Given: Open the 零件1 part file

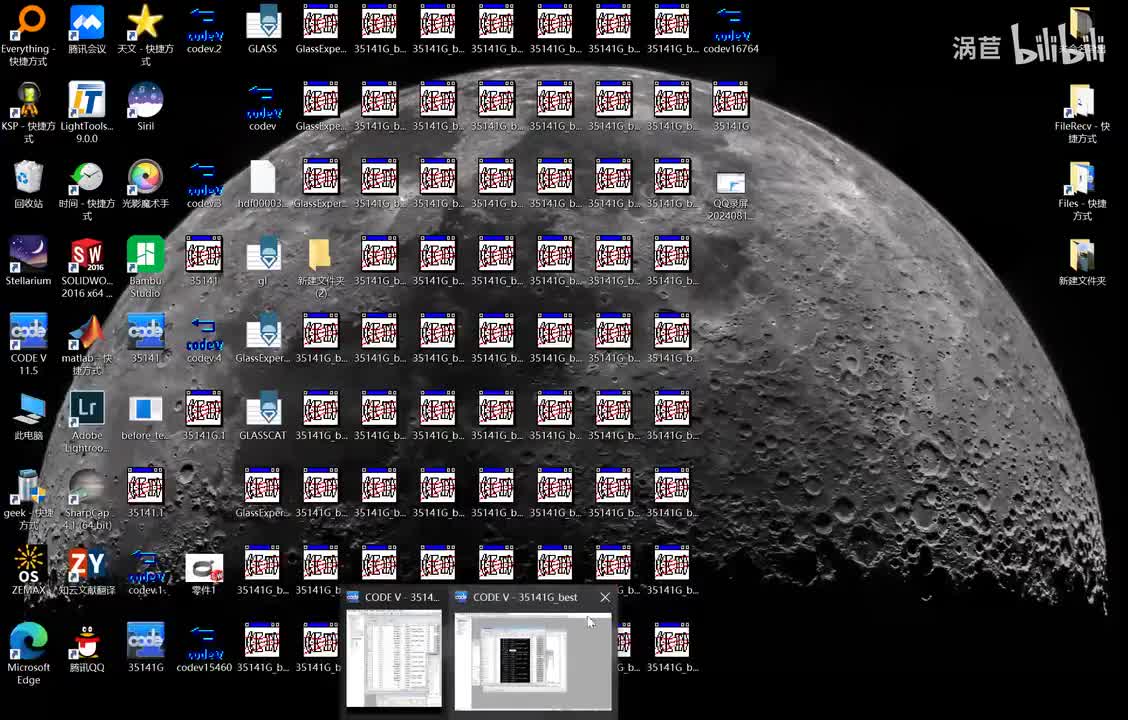Looking at the screenshot, I should coord(204,573).
